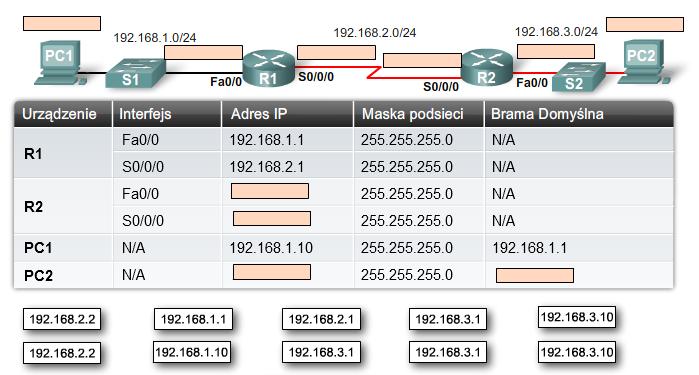Select the R1 router icon
Screen dimensions: 699x375
269,68
